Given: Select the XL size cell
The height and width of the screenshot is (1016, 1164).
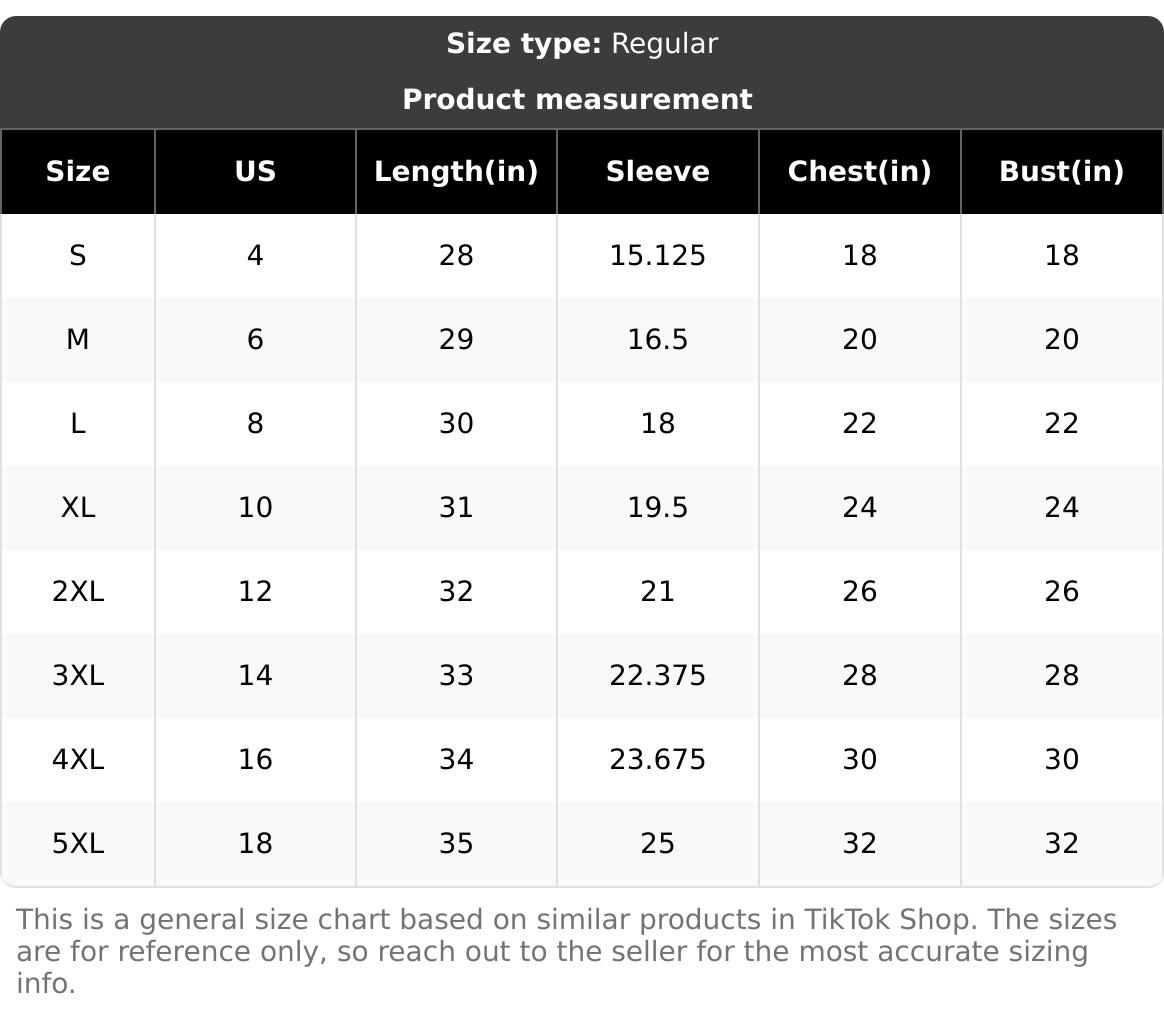Looking at the screenshot, I should [x=77, y=507].
